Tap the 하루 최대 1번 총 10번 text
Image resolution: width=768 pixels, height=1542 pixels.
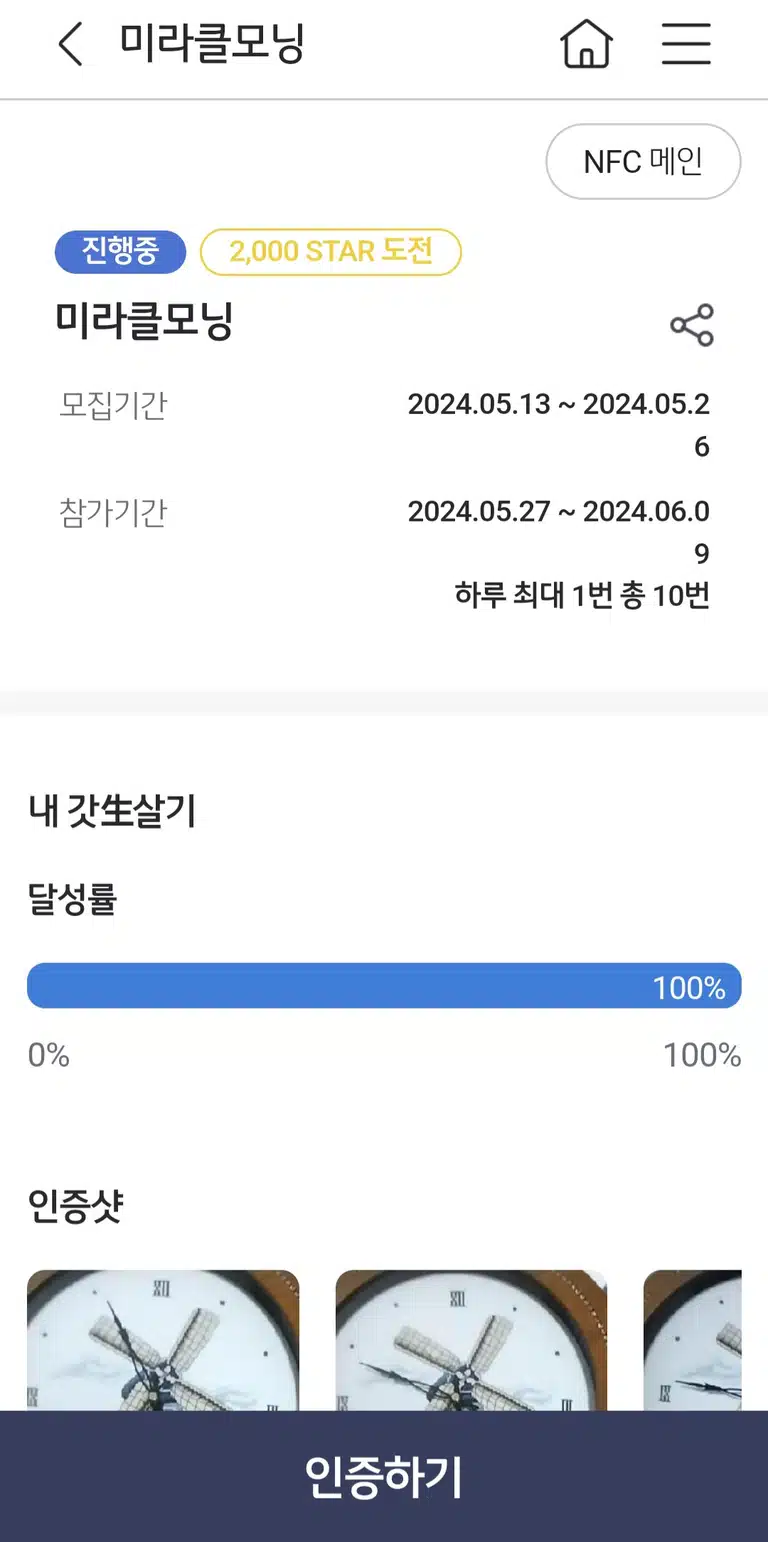click(582, 596)
